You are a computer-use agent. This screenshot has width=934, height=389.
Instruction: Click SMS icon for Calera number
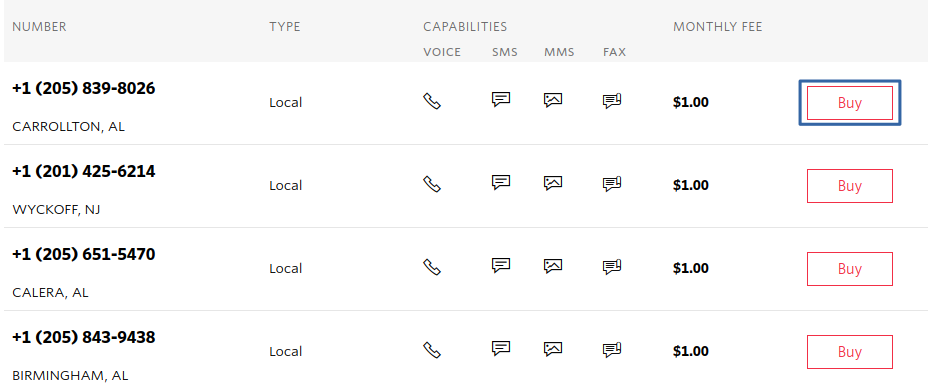[501, 266]
